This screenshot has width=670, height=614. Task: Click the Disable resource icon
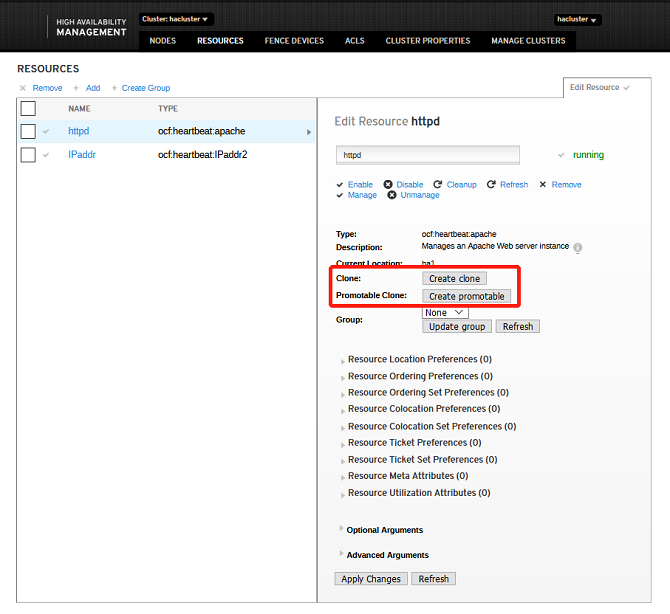[x=388, y=185]
